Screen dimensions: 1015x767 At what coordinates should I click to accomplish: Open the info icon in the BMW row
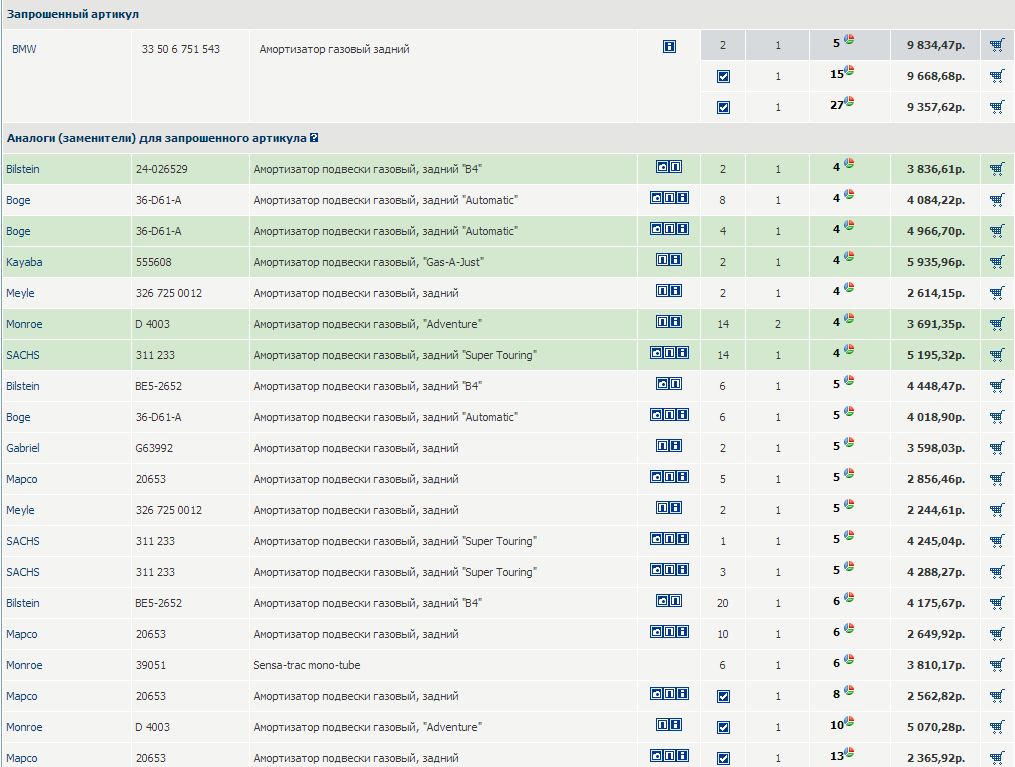[669, 47]
